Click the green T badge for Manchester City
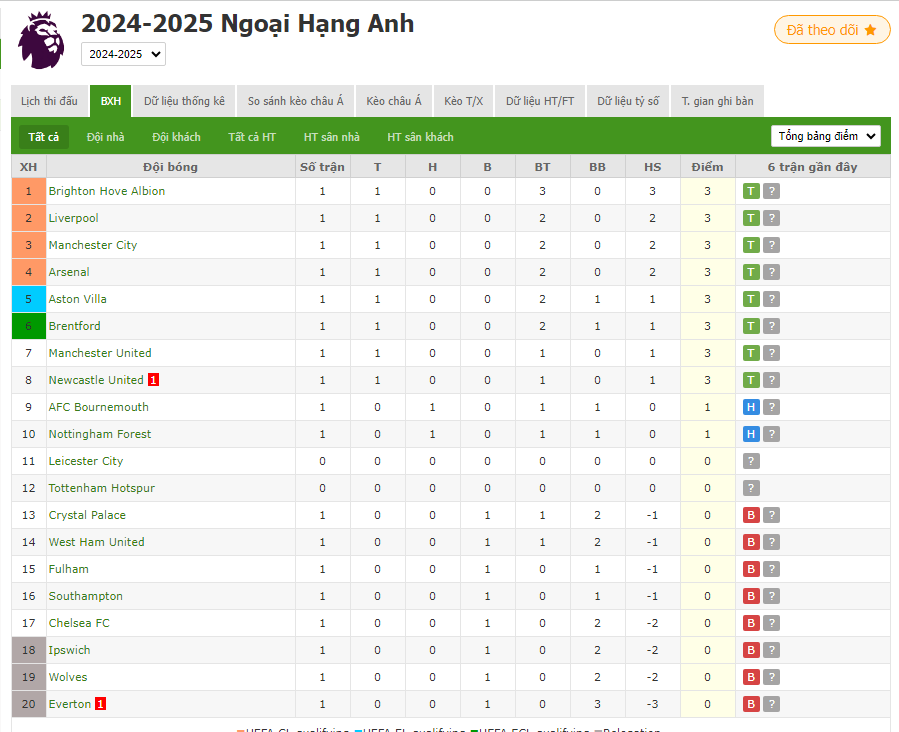899x732 pixels. pyautogui.click(x=751, y=245)
